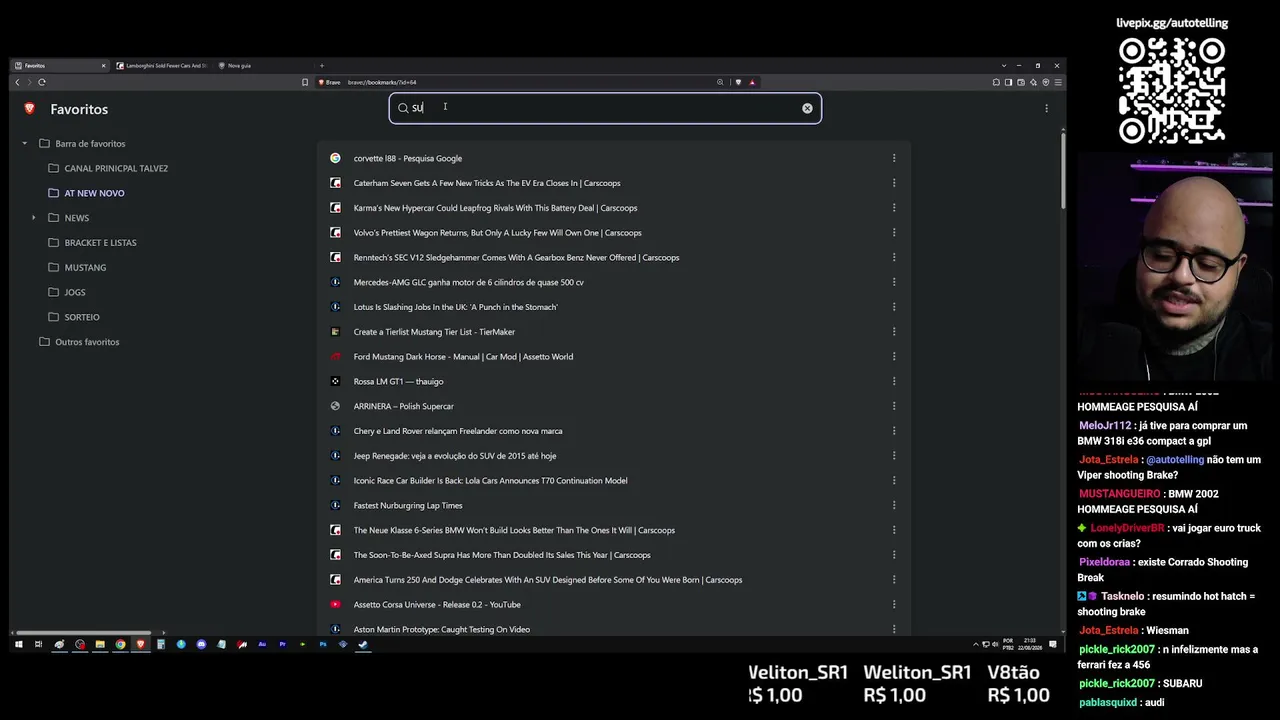This screenshot has width=1280, height=720.
Task: Select the Outros favoritos folder
Action: tap(87, 342)
